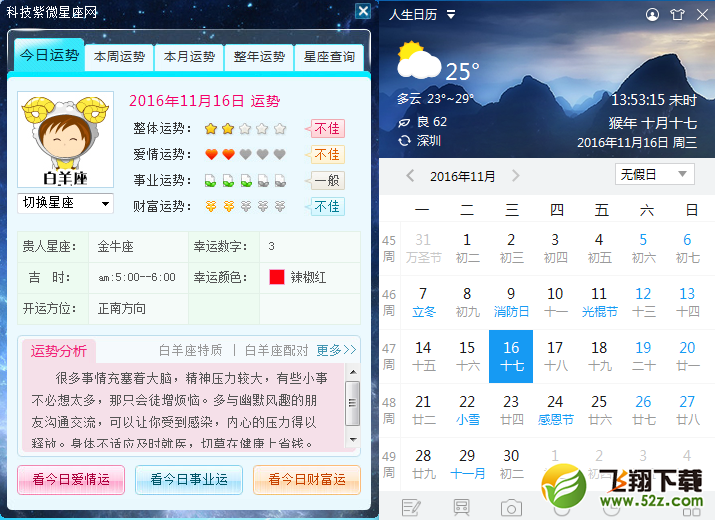Click the 正南方向 direction value
The image size is (715, 520).
(122, 309)
